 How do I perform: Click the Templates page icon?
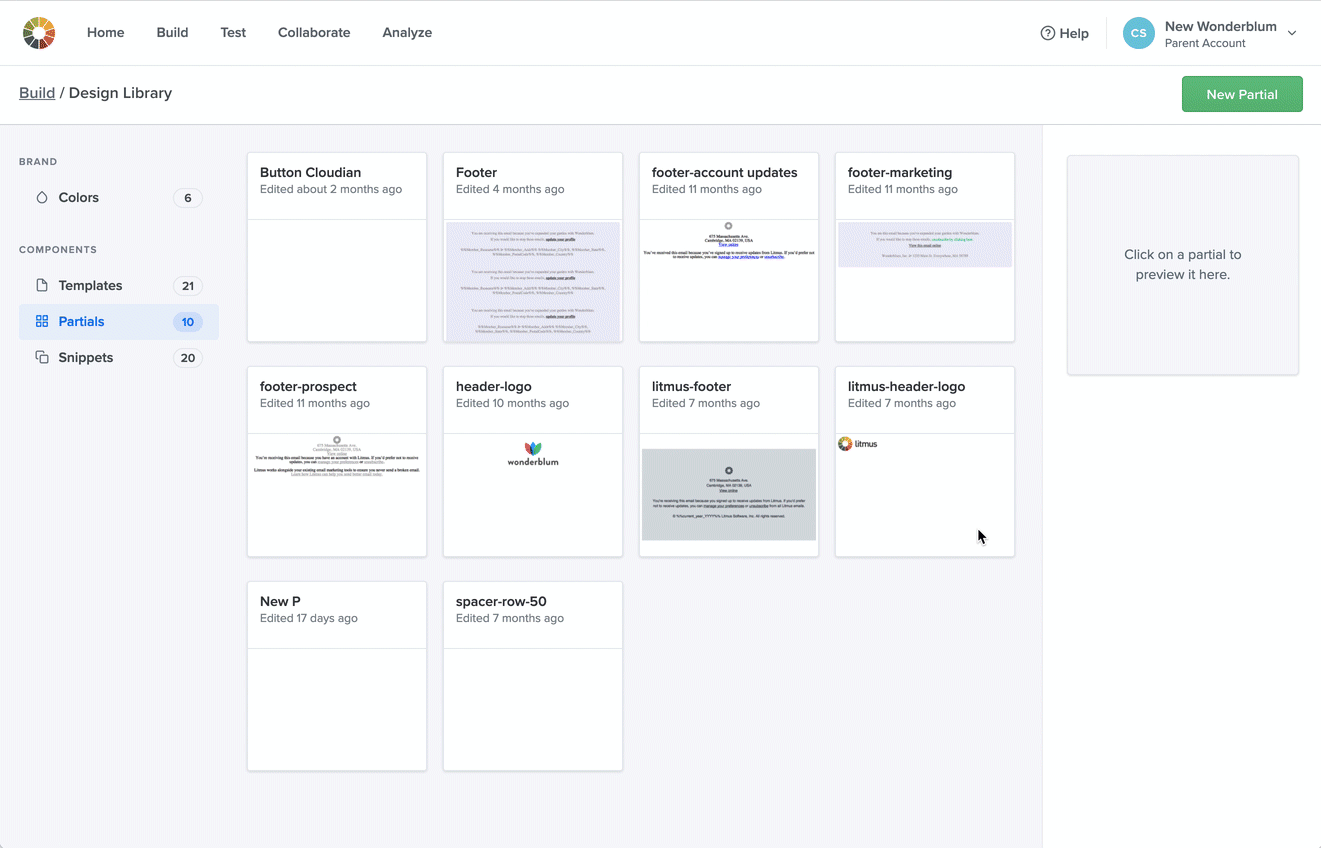click(x=42, y=286)
